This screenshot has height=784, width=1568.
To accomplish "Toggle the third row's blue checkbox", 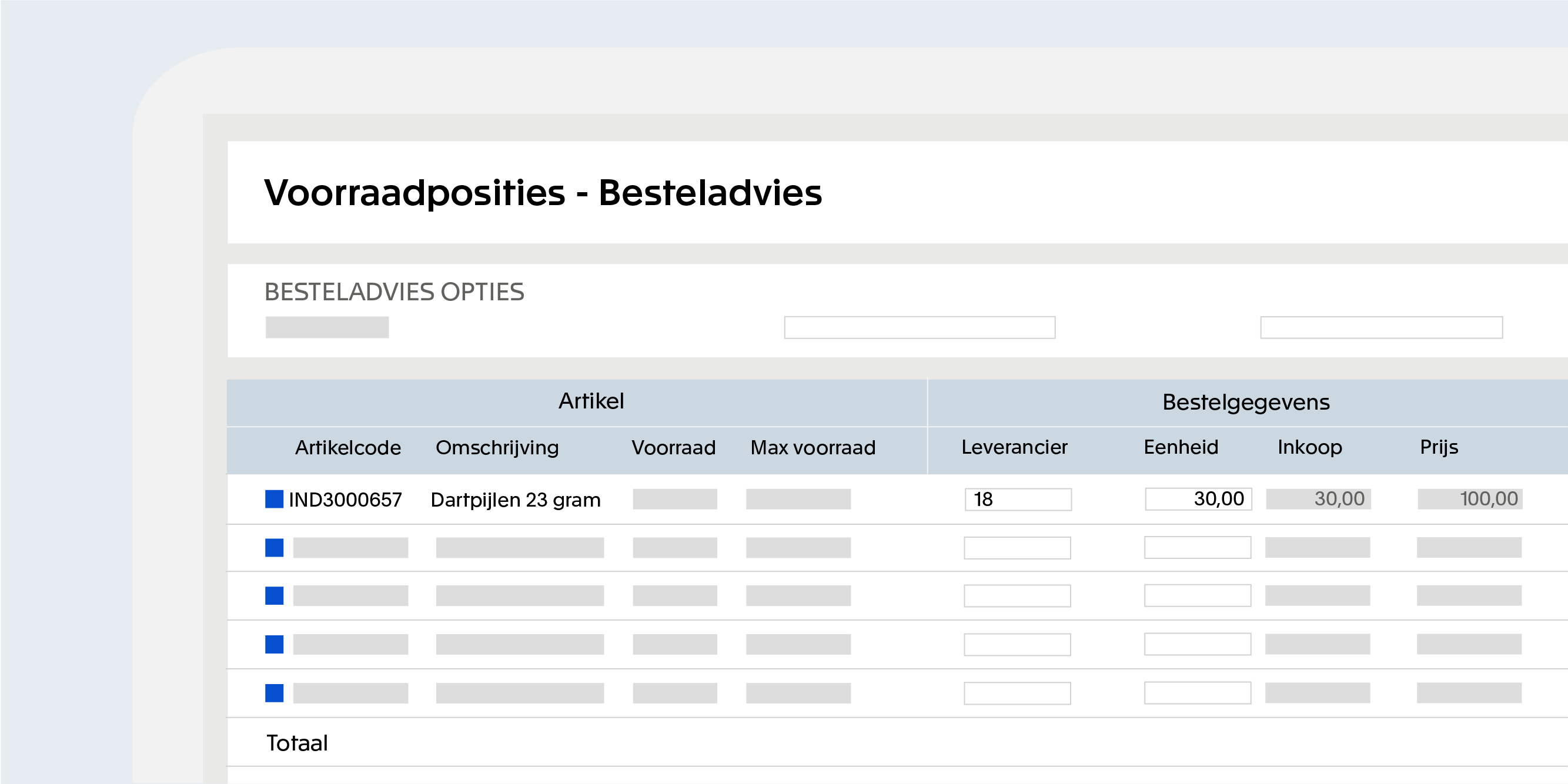I will (x=274, y=596).
